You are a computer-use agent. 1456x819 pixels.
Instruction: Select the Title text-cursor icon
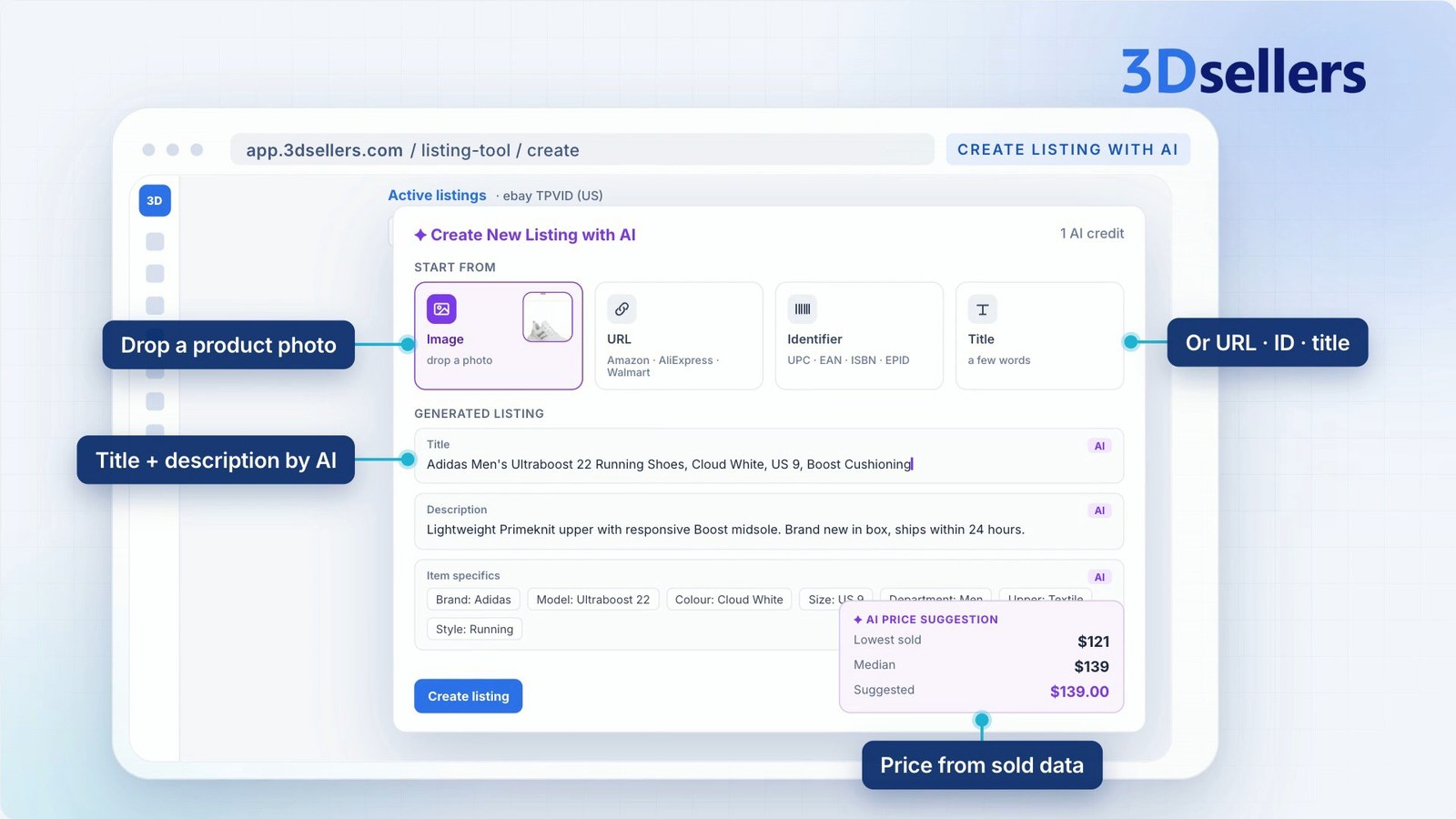983,309
